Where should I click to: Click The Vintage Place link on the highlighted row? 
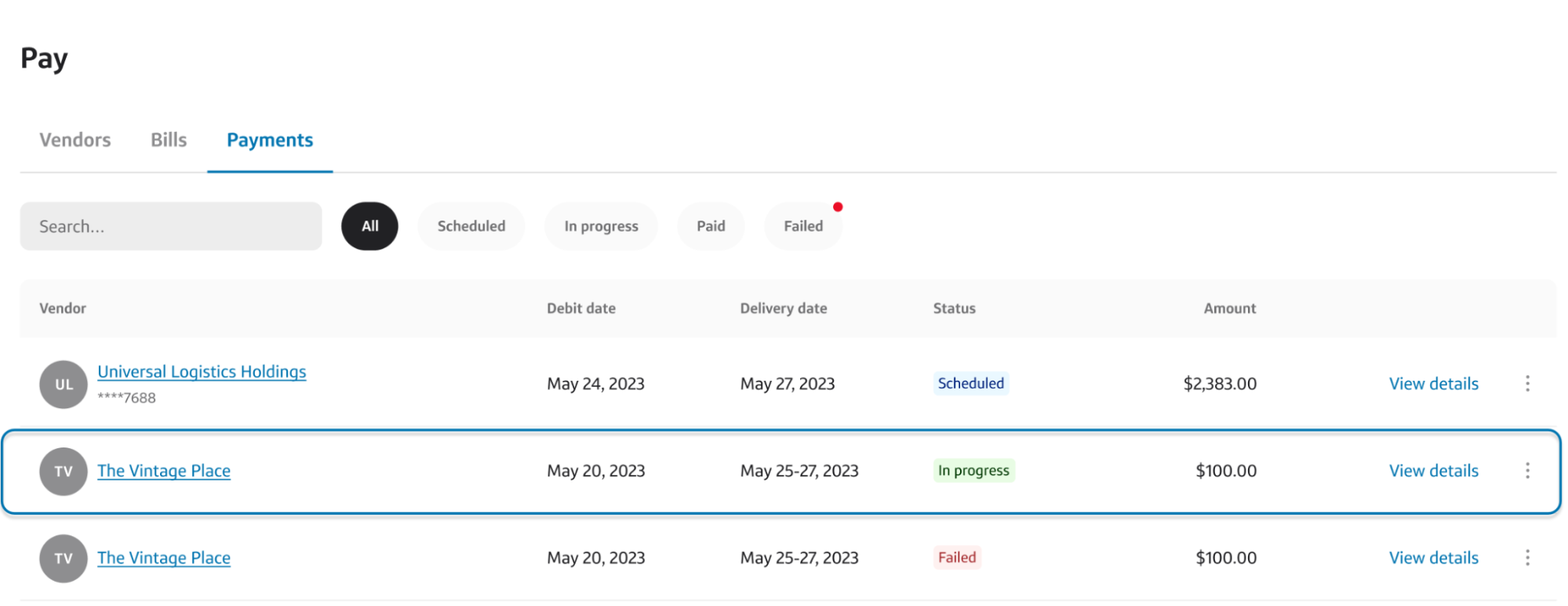164,471
